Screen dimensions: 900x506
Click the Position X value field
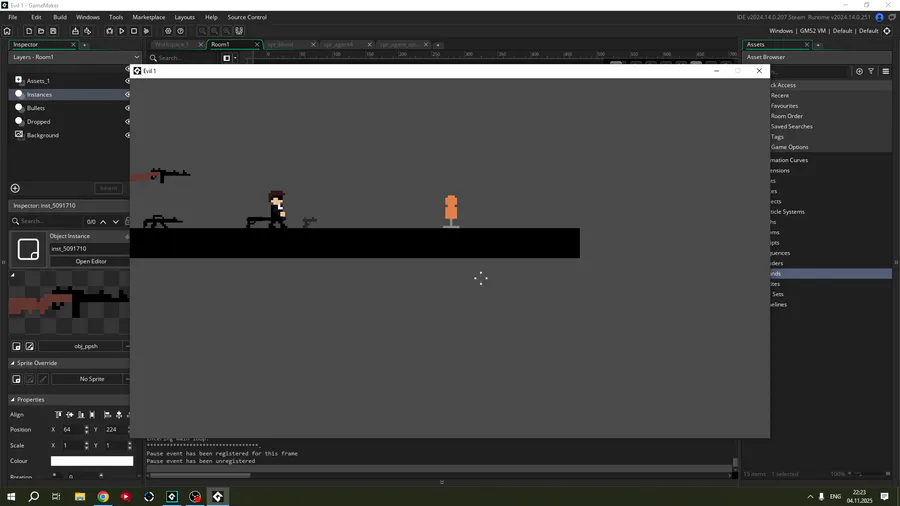[x=71, y=430]
